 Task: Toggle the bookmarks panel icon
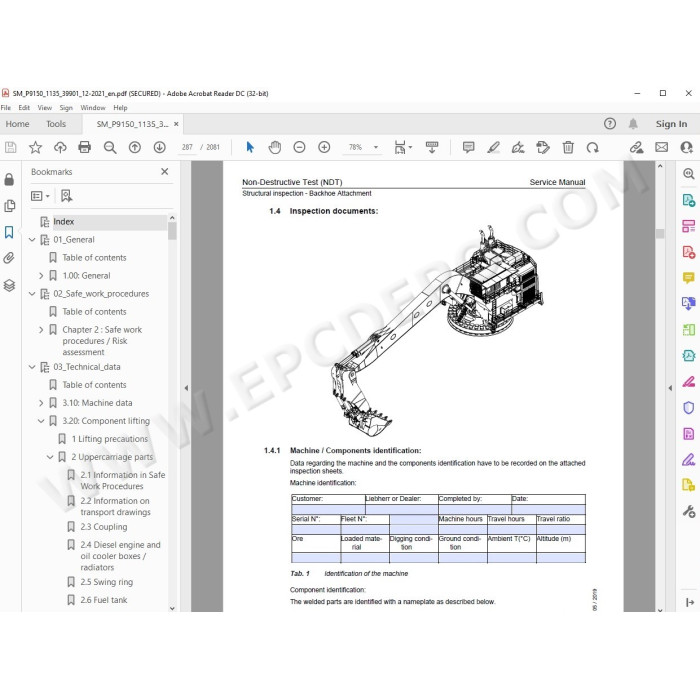(x=9, y=232)
